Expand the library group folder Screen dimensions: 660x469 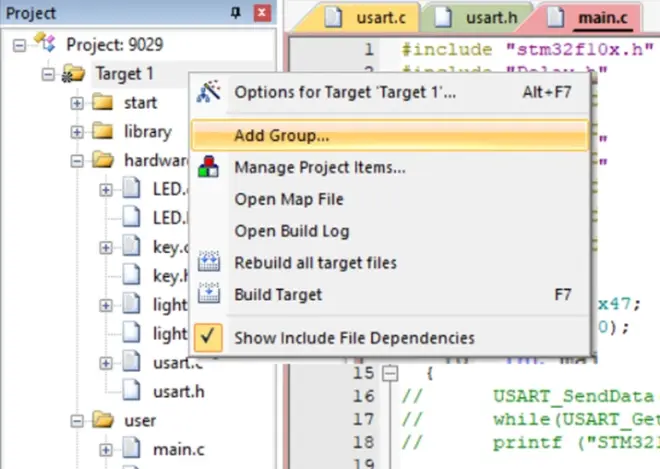click(77, 132)
